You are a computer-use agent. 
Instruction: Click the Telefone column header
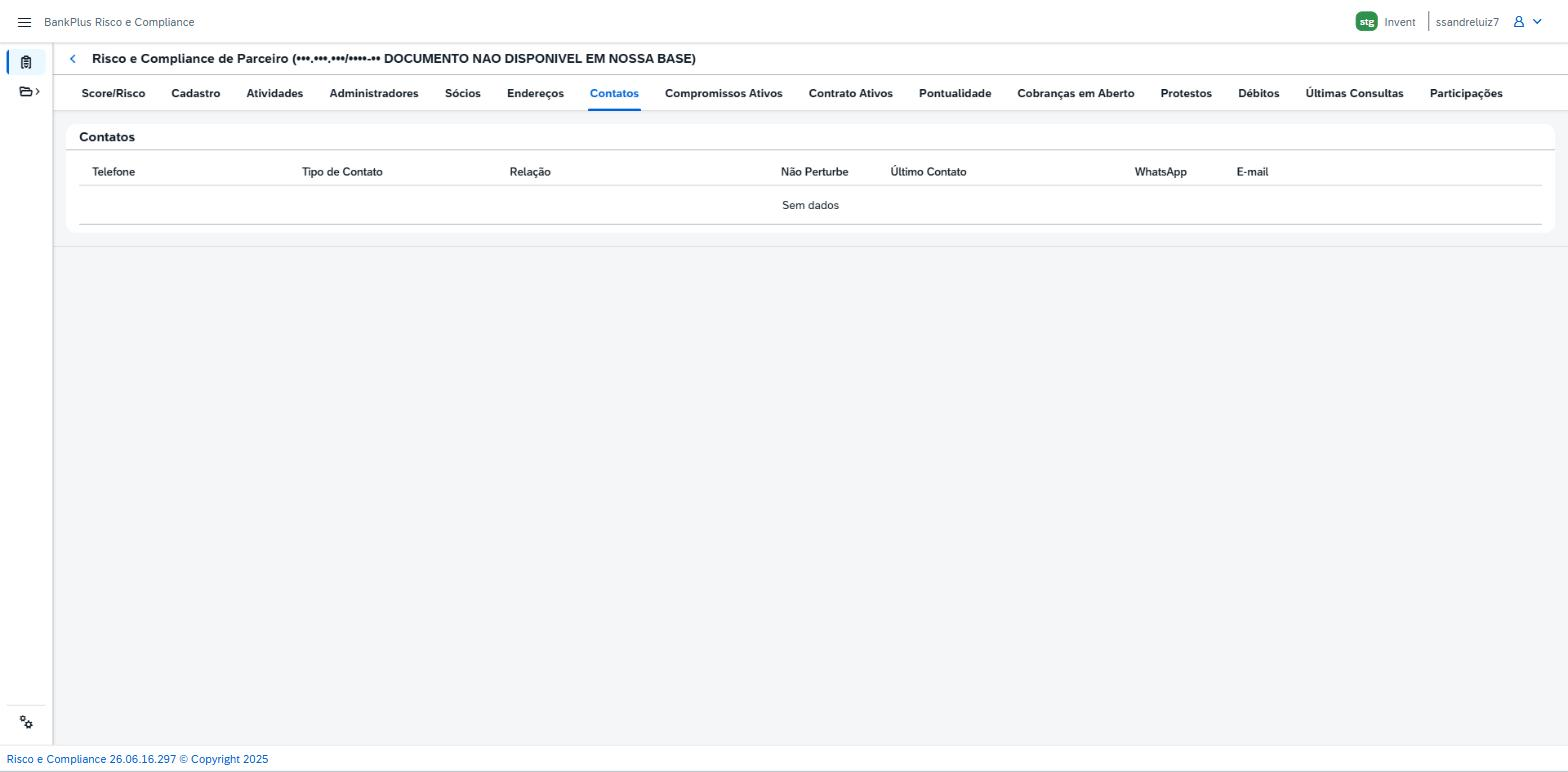click(x=114, y=172)
